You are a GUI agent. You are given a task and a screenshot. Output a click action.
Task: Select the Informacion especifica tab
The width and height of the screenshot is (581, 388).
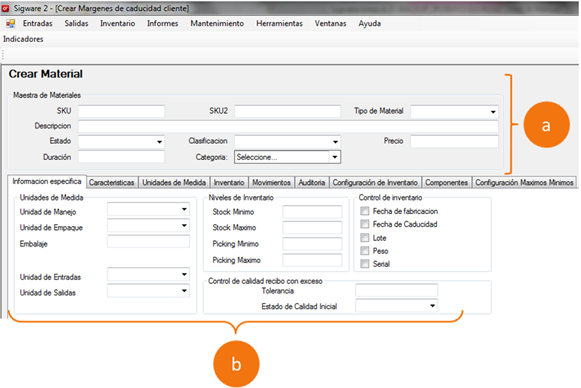pos(47,182)
